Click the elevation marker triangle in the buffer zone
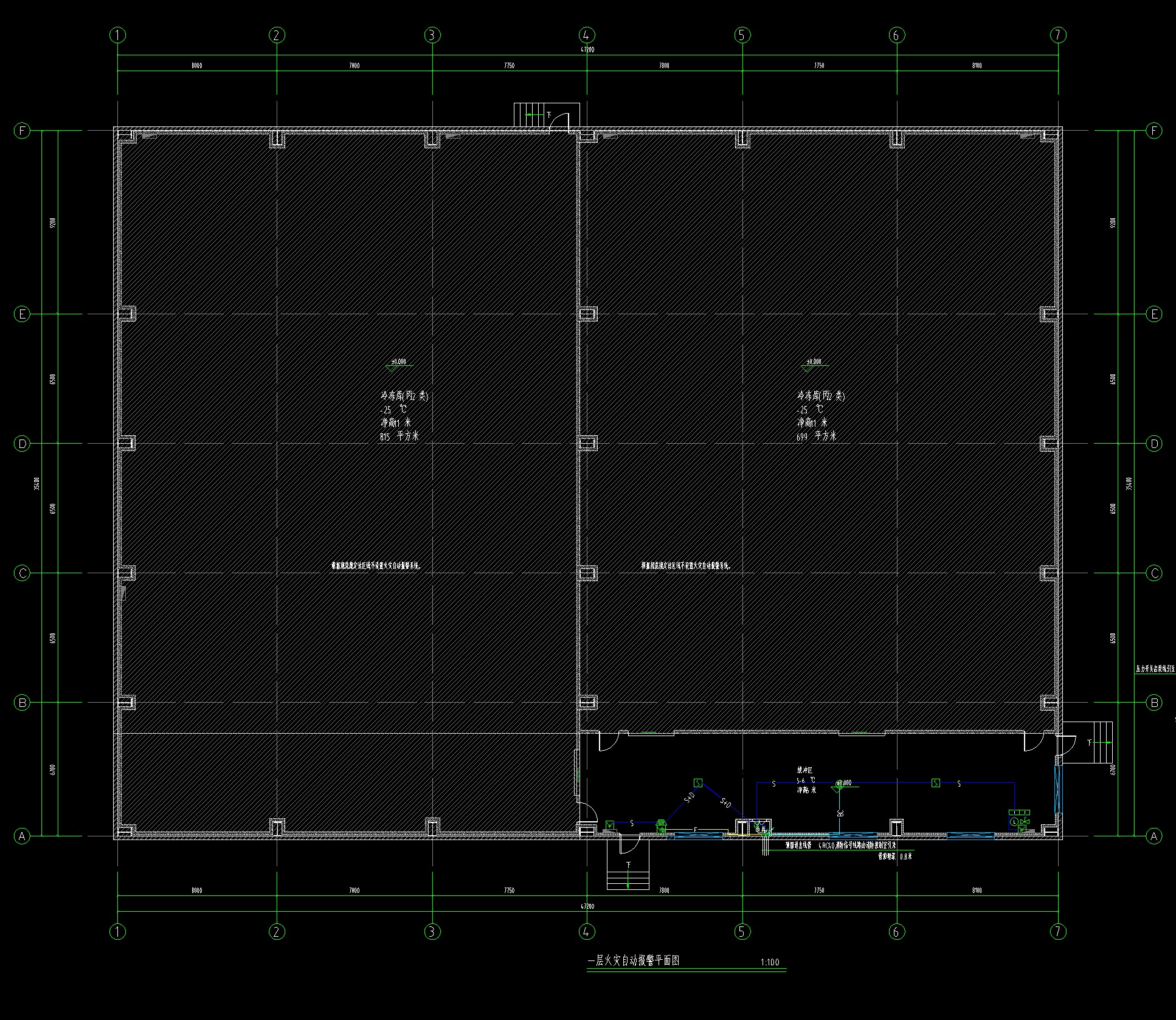Viewport: 1176px width, 1020px height. (837, 789)
